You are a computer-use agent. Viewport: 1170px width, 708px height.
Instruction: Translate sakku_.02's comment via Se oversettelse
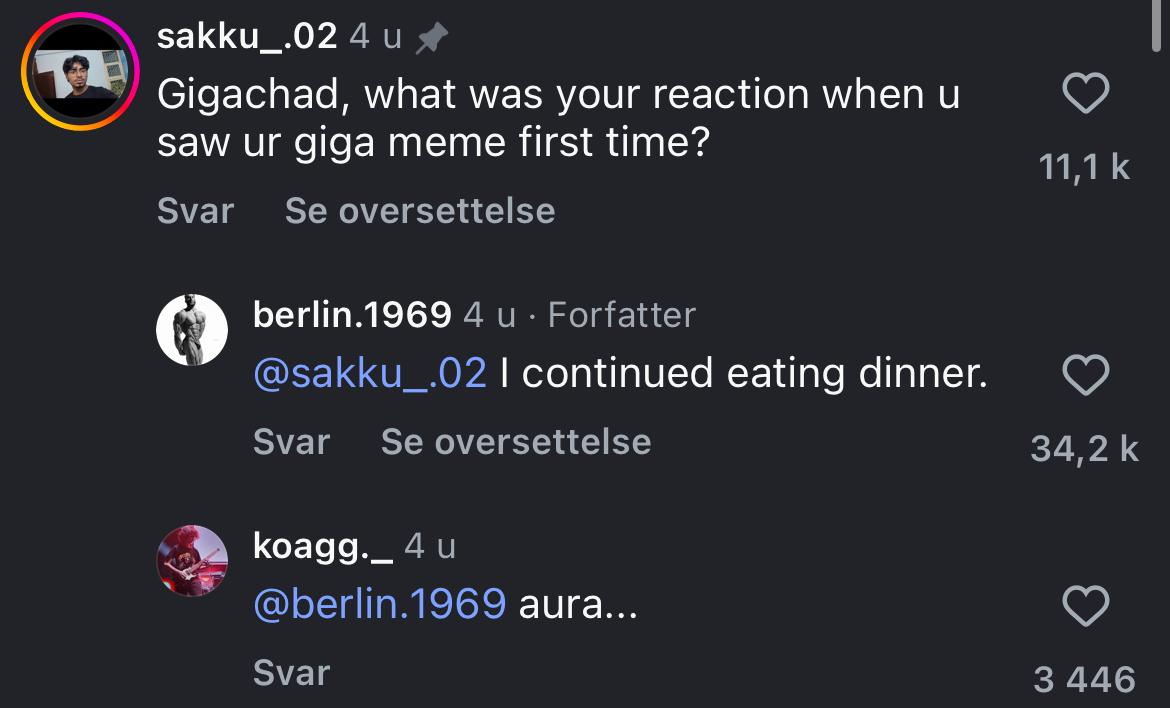coord(419,211)
